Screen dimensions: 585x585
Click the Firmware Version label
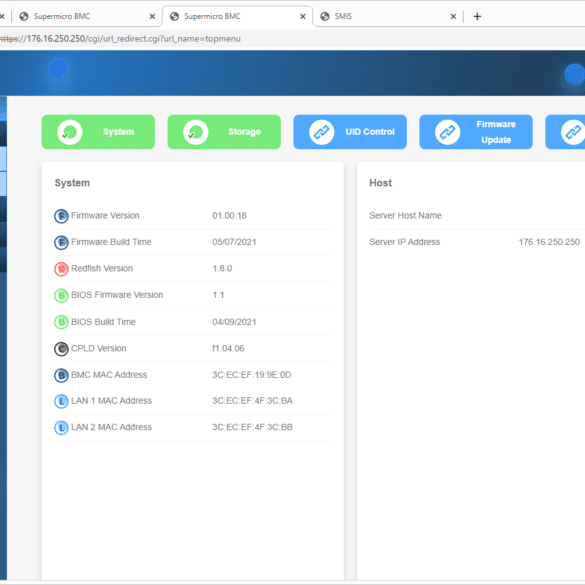105,216
